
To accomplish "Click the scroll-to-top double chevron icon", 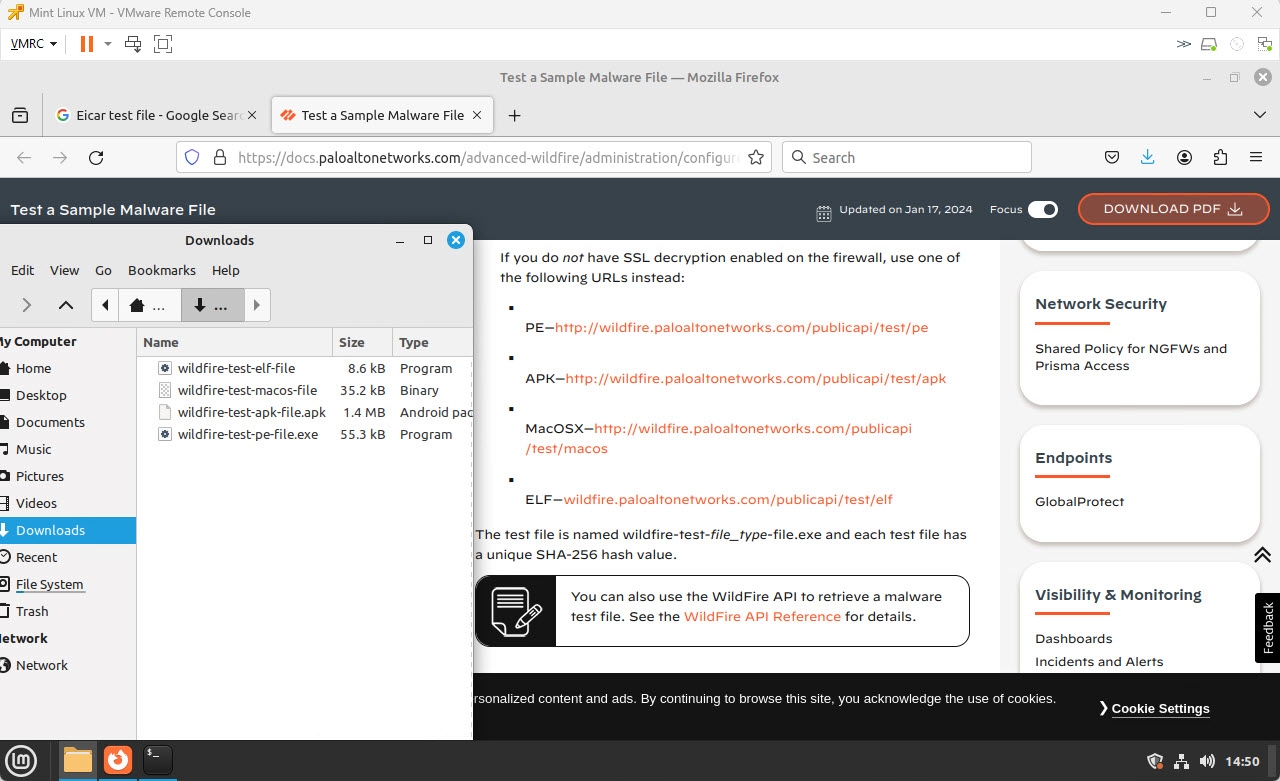I will pos(1262,554).
